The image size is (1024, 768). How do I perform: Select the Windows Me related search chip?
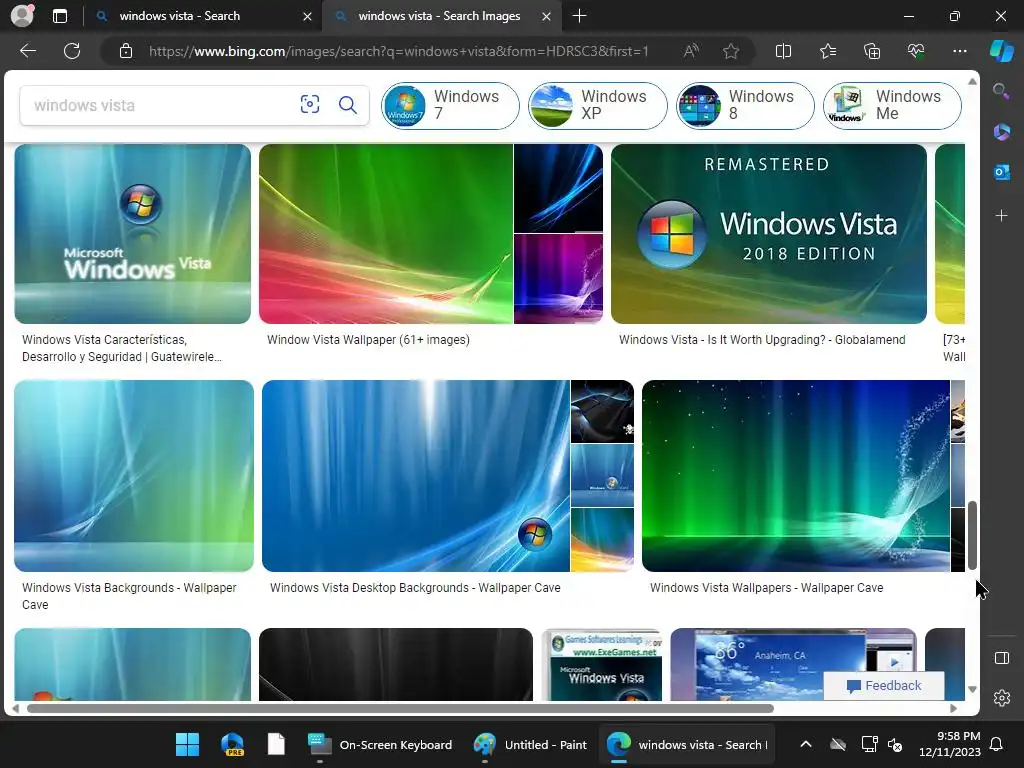pyautogui.click(x=892, y=105)
